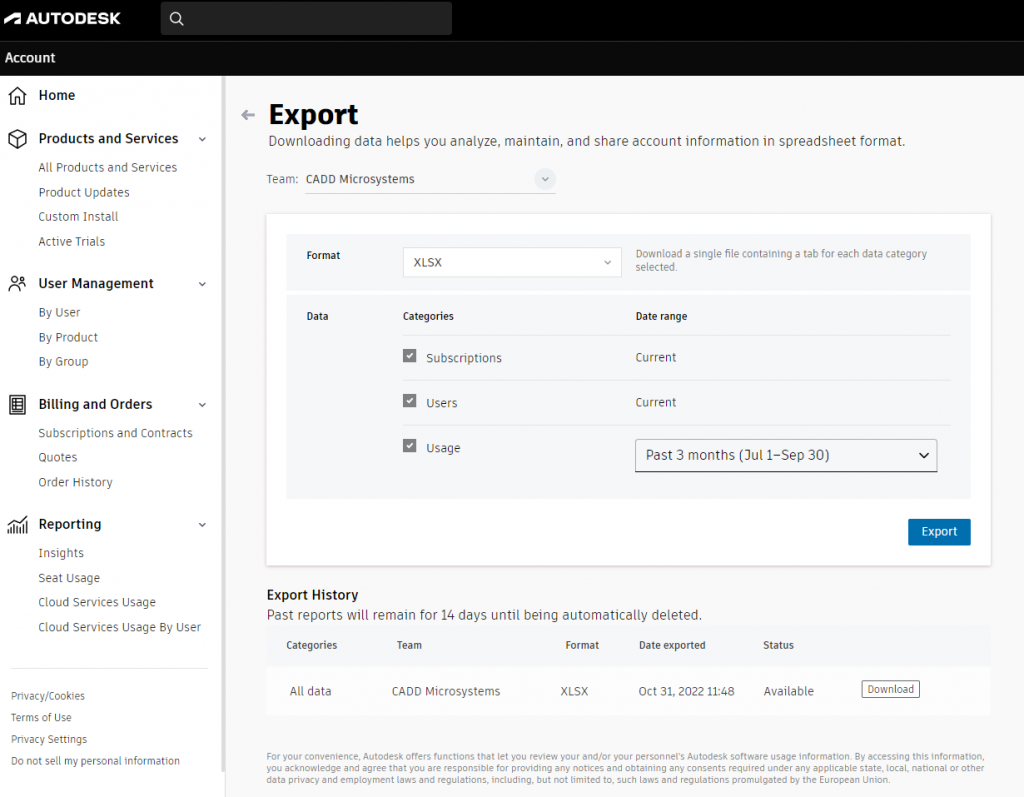Click the Home house icon
Viewport: 1024px width, 797px height.
pos(18,96)
